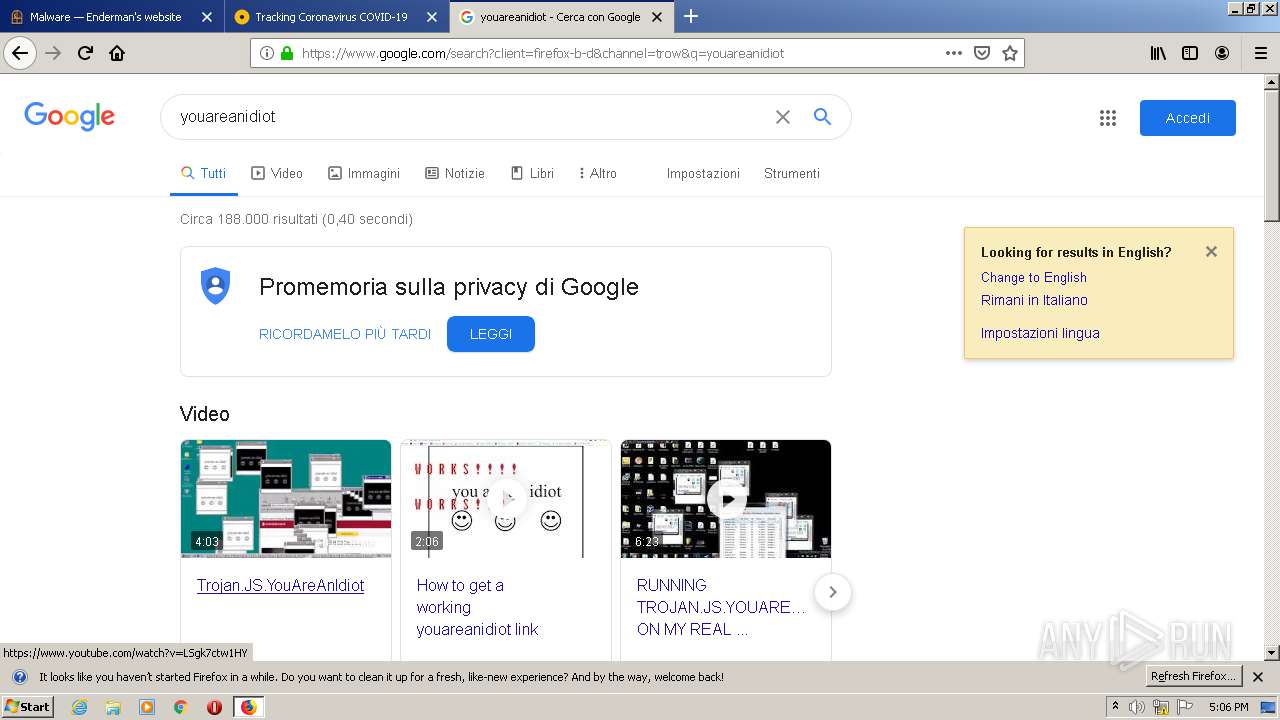Play the 4:03 video thumbnail
The width and height of the screenshot is (1280, 720).
[286, 499]
